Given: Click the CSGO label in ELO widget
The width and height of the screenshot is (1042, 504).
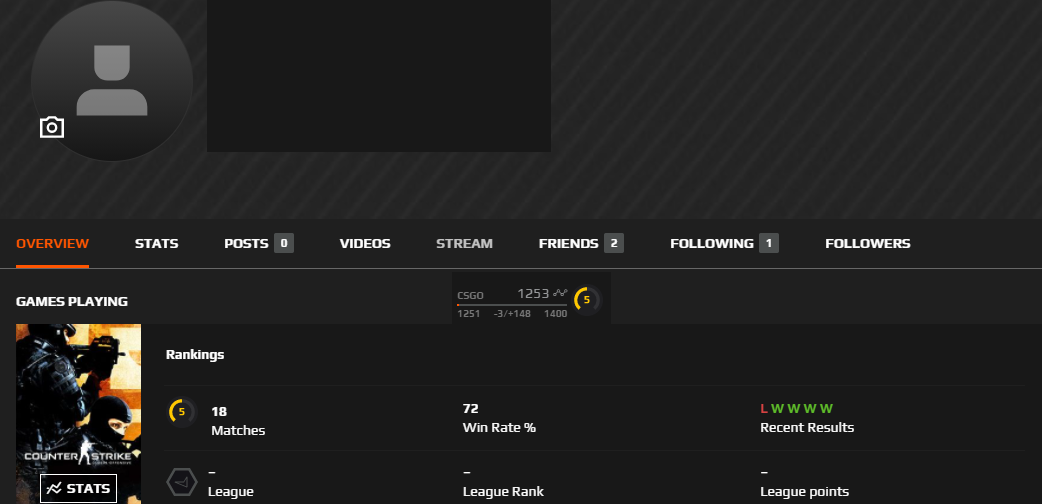Looking at the screenshot, I should tap(470, 295).
